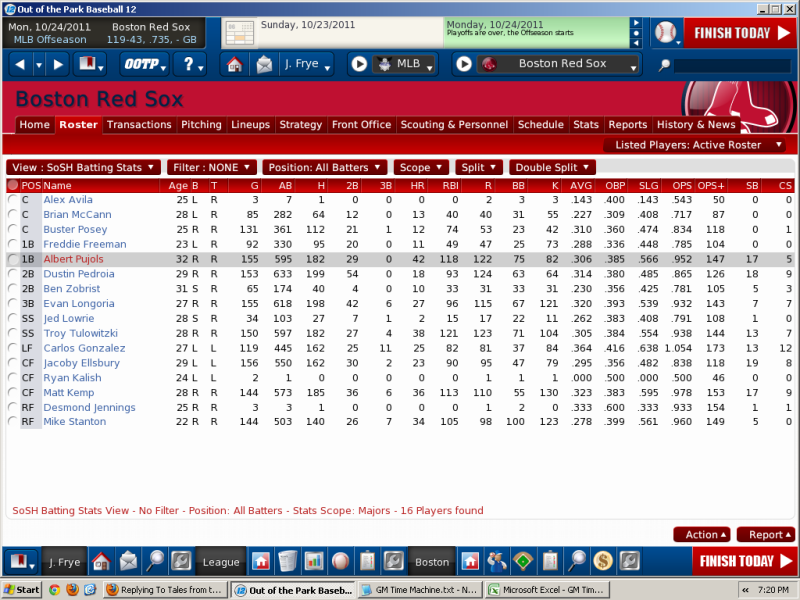The image size is (800, 600).
Task: Select the radio button for Evan Longoria
Action: (12, 304)
